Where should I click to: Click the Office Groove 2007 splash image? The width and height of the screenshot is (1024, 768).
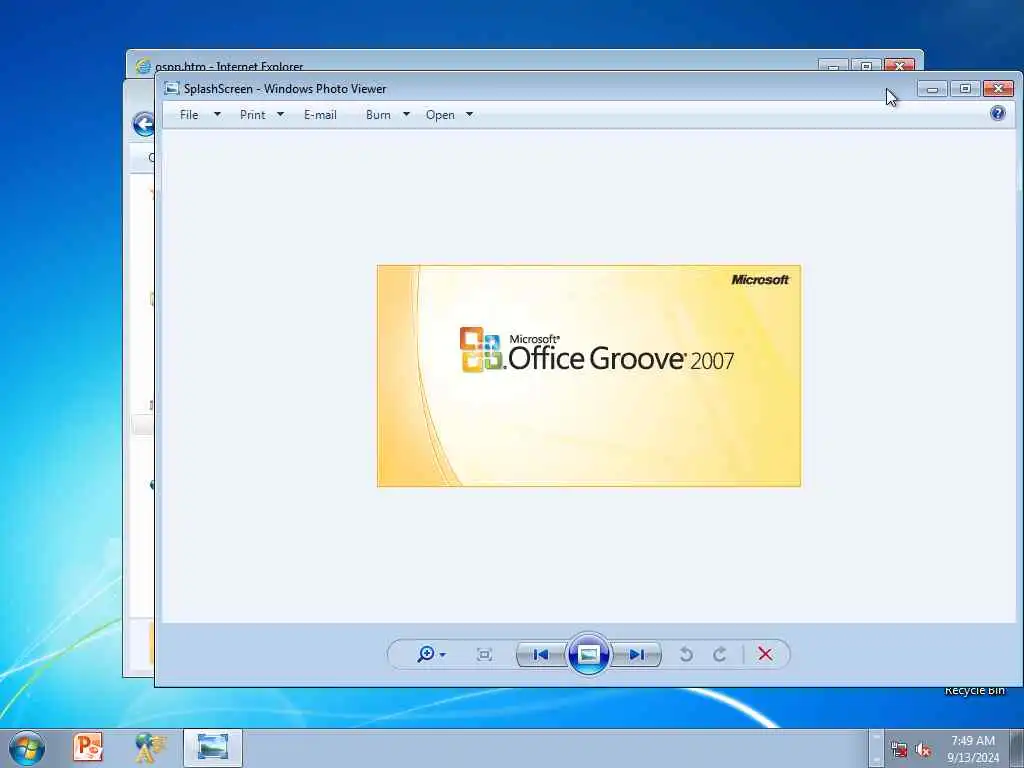(x=588, y=376)
